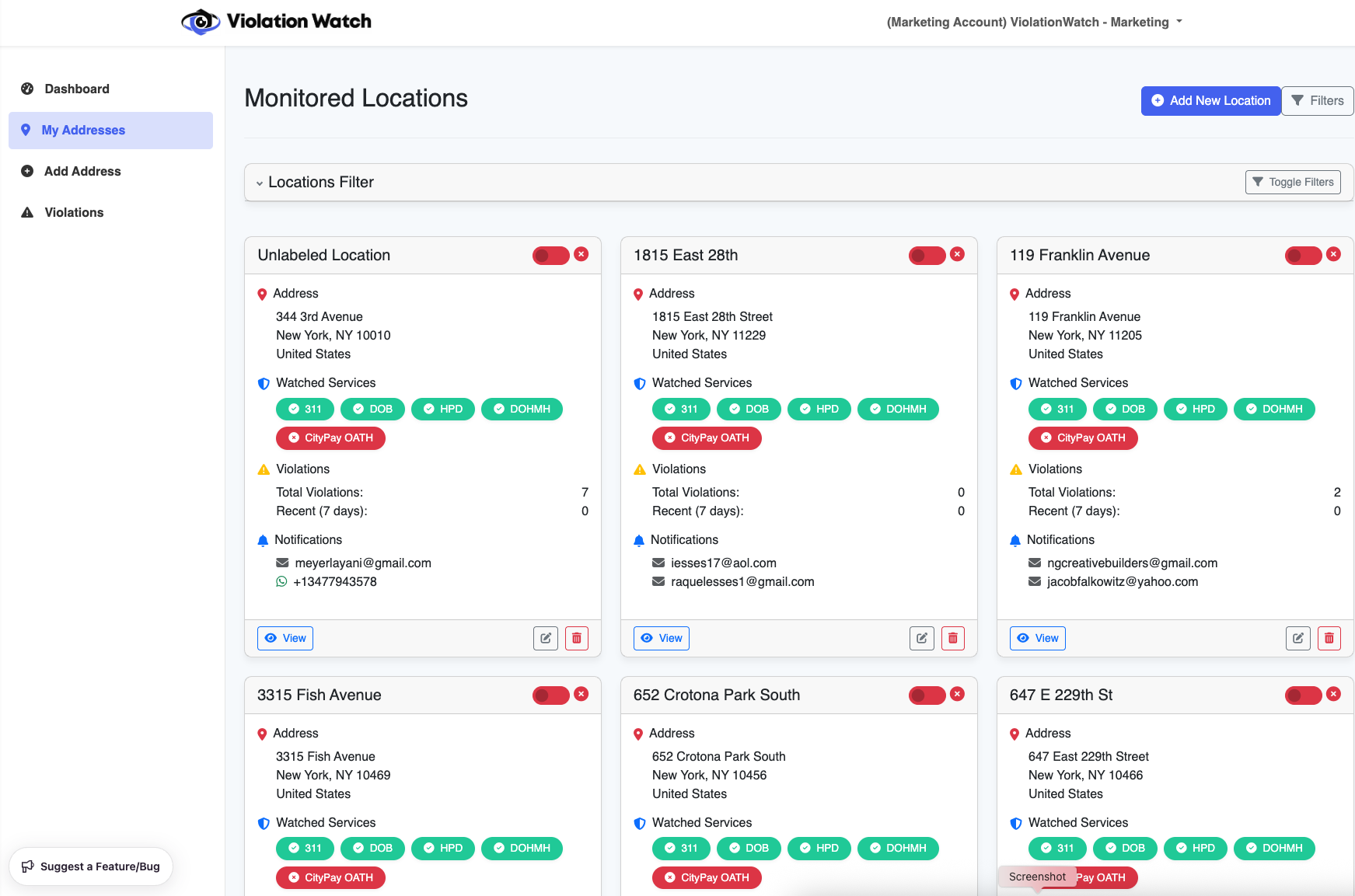Click the Add New Location button
This screenshot has height=896, width=1355.
[1210, 101]
